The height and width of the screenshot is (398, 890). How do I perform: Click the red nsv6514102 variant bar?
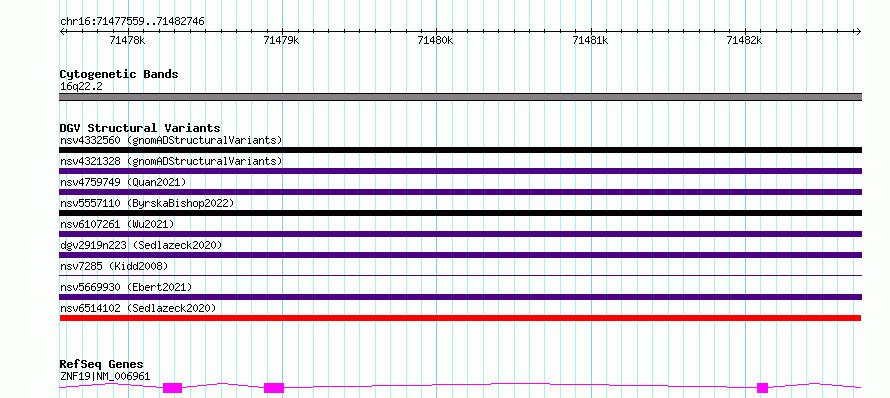point(460,318)
